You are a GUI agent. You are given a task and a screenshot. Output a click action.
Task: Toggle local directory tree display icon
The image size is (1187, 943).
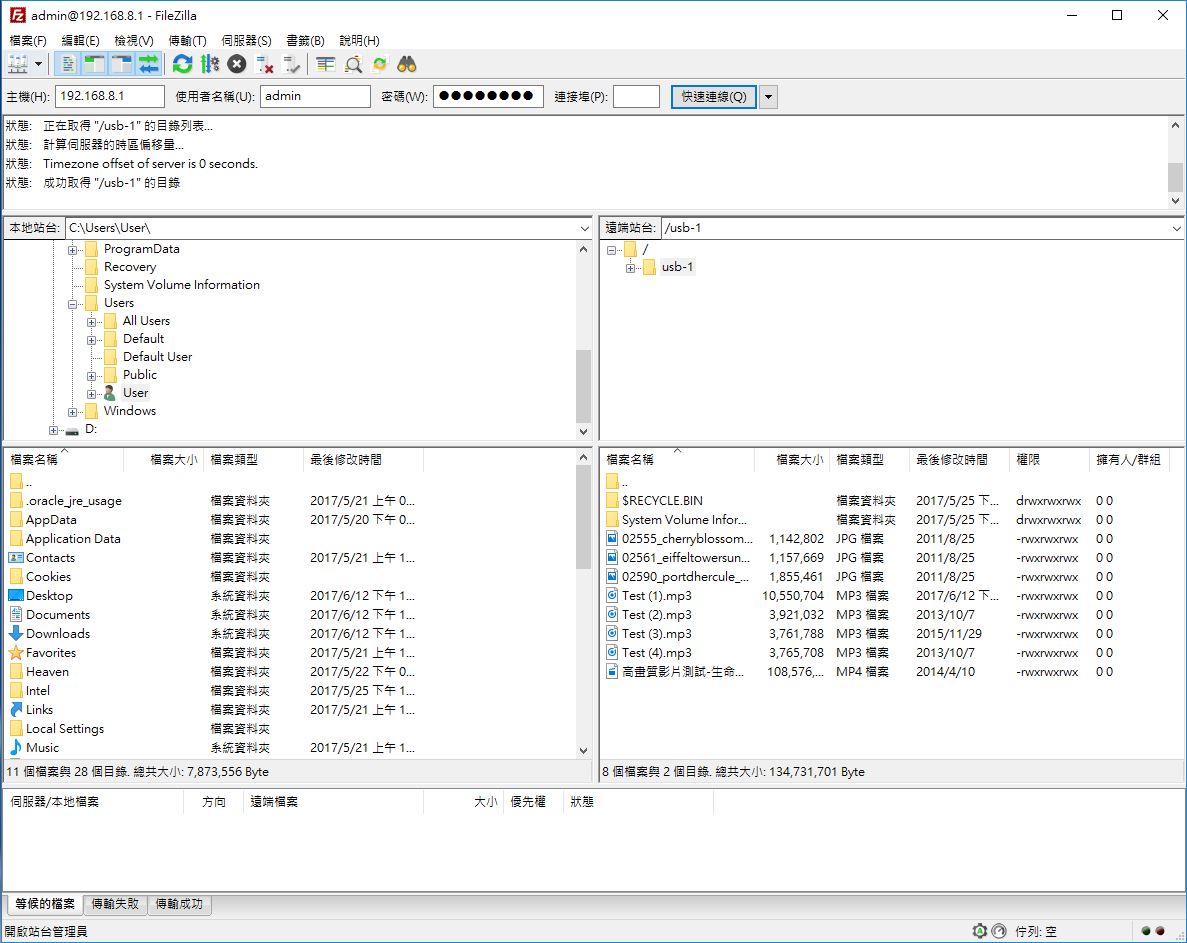tap(95, 64)
